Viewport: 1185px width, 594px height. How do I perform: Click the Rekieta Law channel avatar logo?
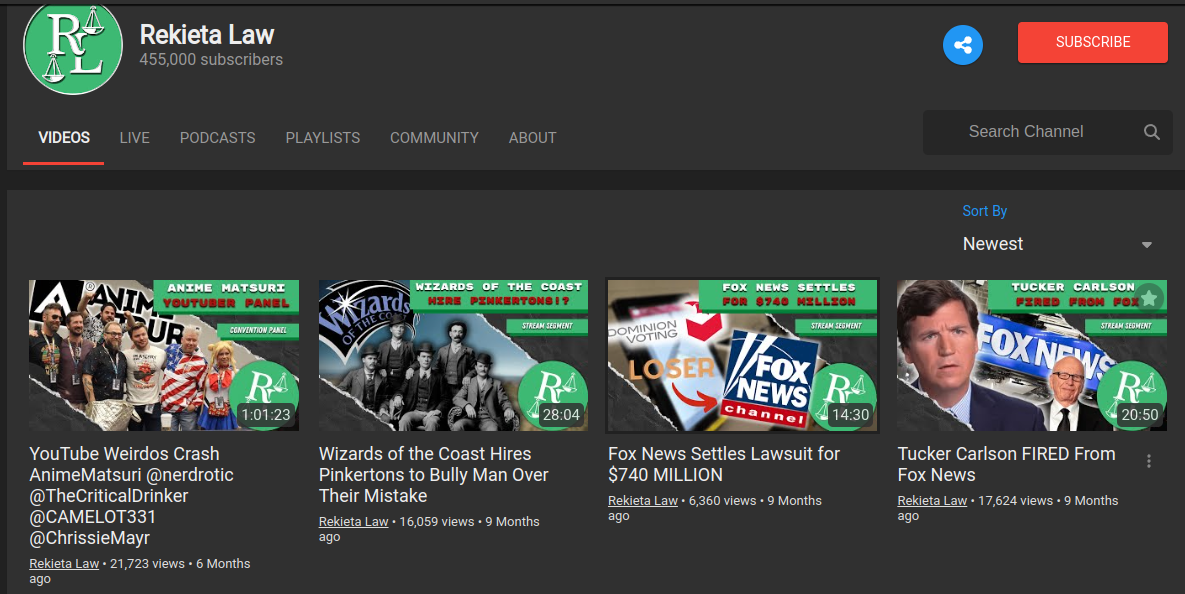(x=73, y=46)
